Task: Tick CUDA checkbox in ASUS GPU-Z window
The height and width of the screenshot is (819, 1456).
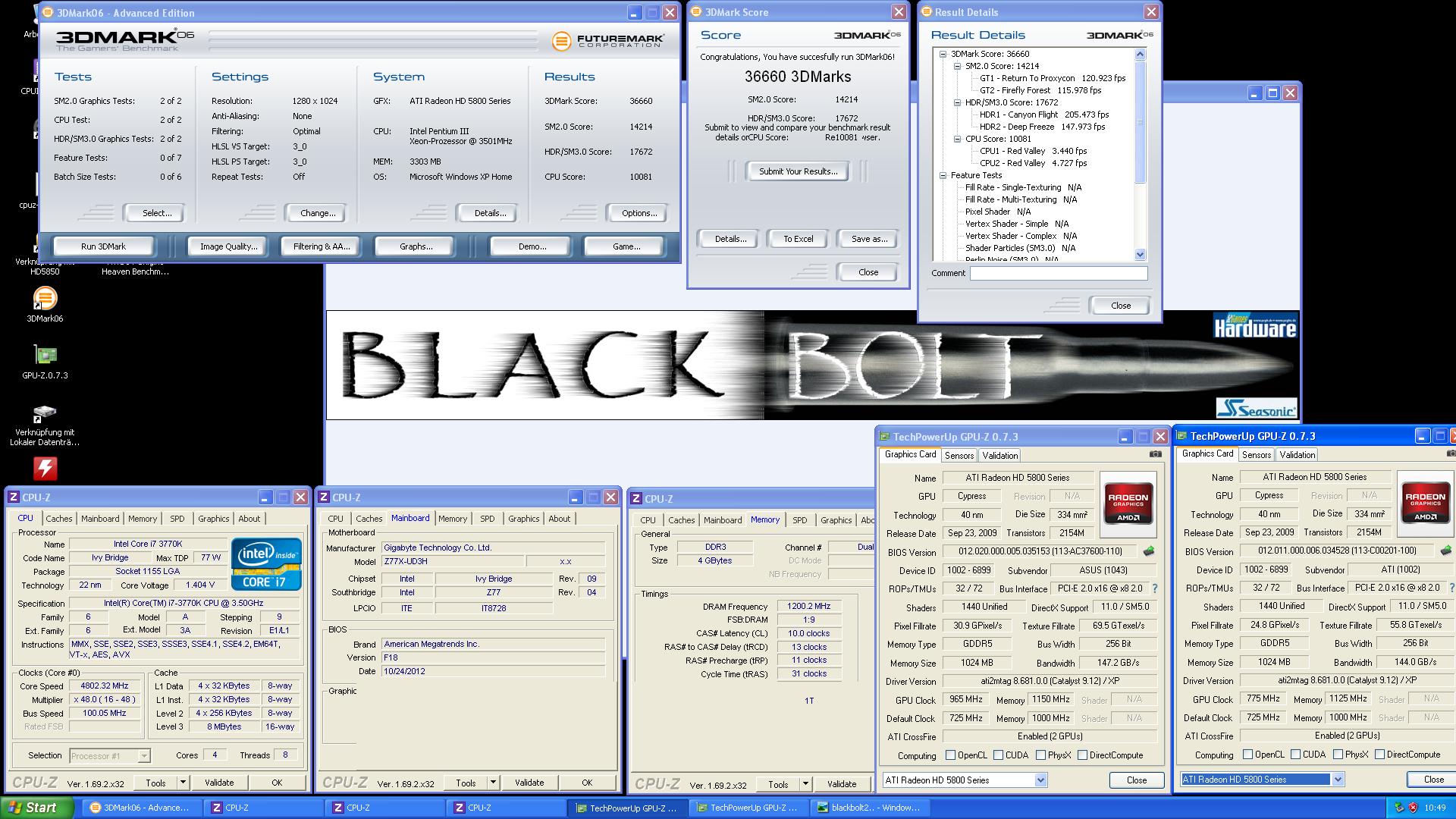Action: [x=998, y=755]
